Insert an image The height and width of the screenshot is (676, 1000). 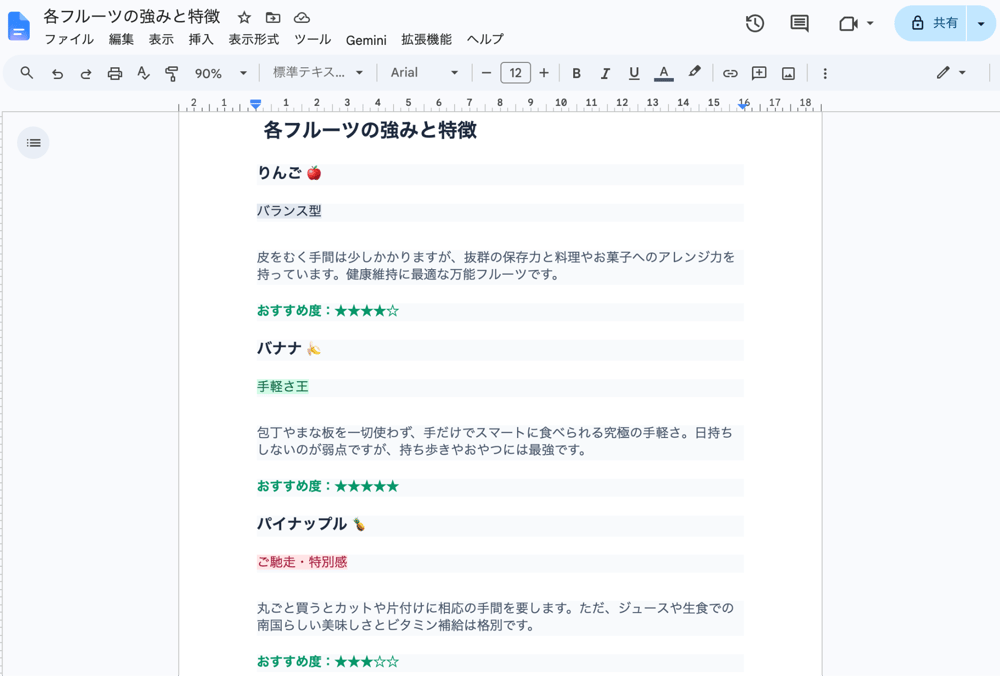[x=788, y=73]
